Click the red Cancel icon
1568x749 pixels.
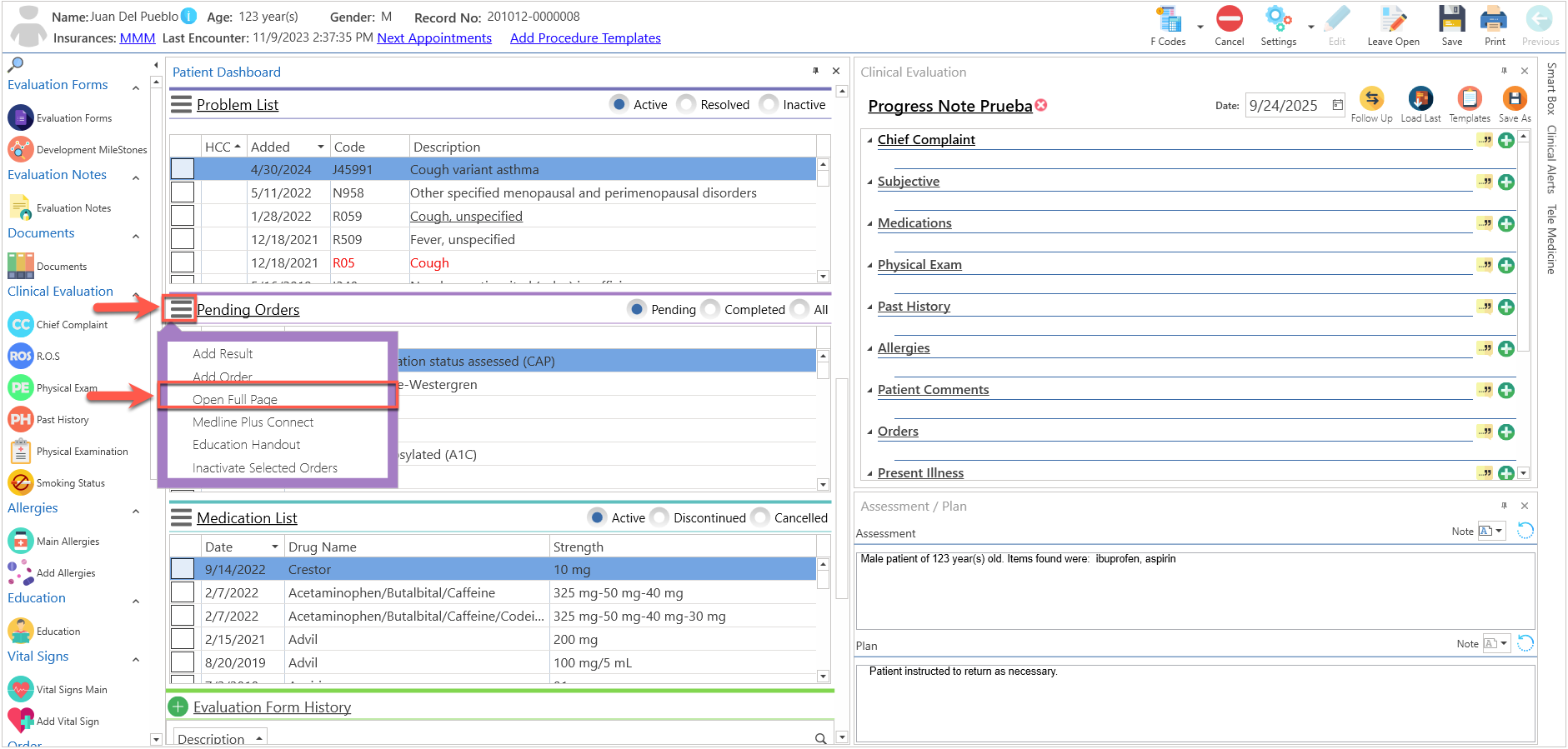pyautogui.click(x=1229, y=18)
